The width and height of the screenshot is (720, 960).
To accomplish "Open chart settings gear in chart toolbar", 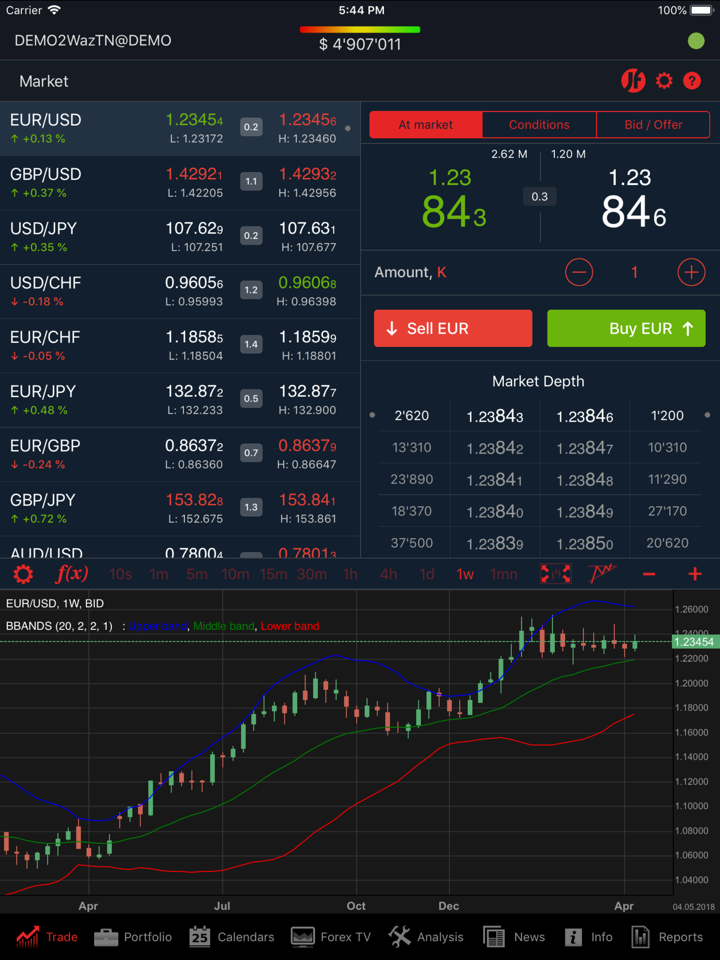I will [23, 574].
